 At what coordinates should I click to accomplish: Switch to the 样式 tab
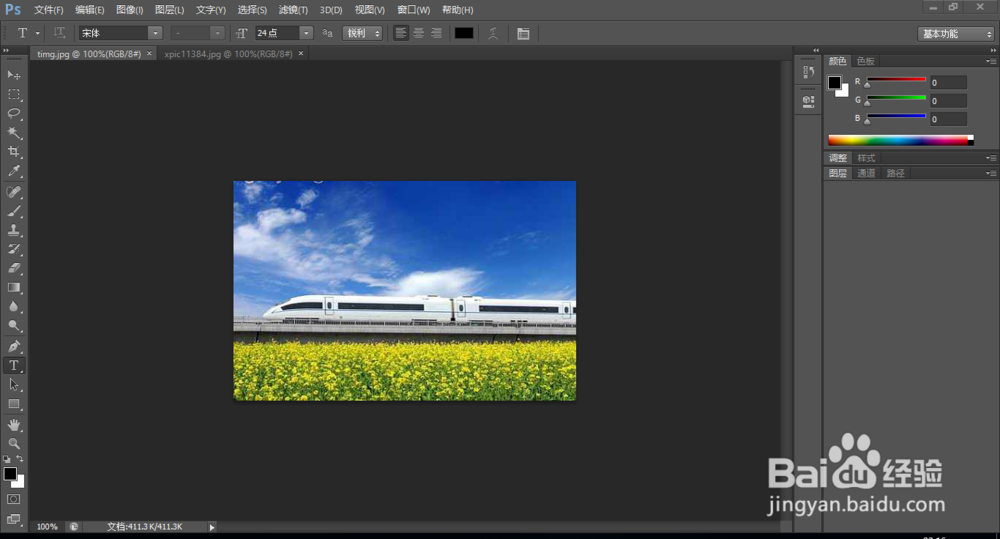[865, 158]
